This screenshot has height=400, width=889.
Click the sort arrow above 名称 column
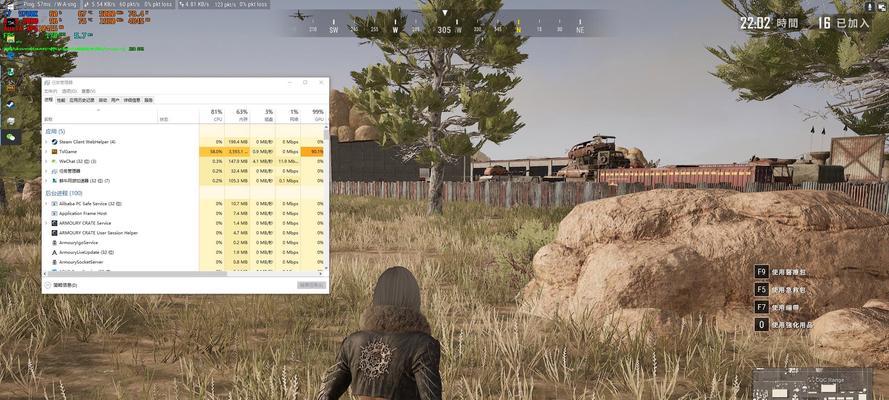click(98, 109)
